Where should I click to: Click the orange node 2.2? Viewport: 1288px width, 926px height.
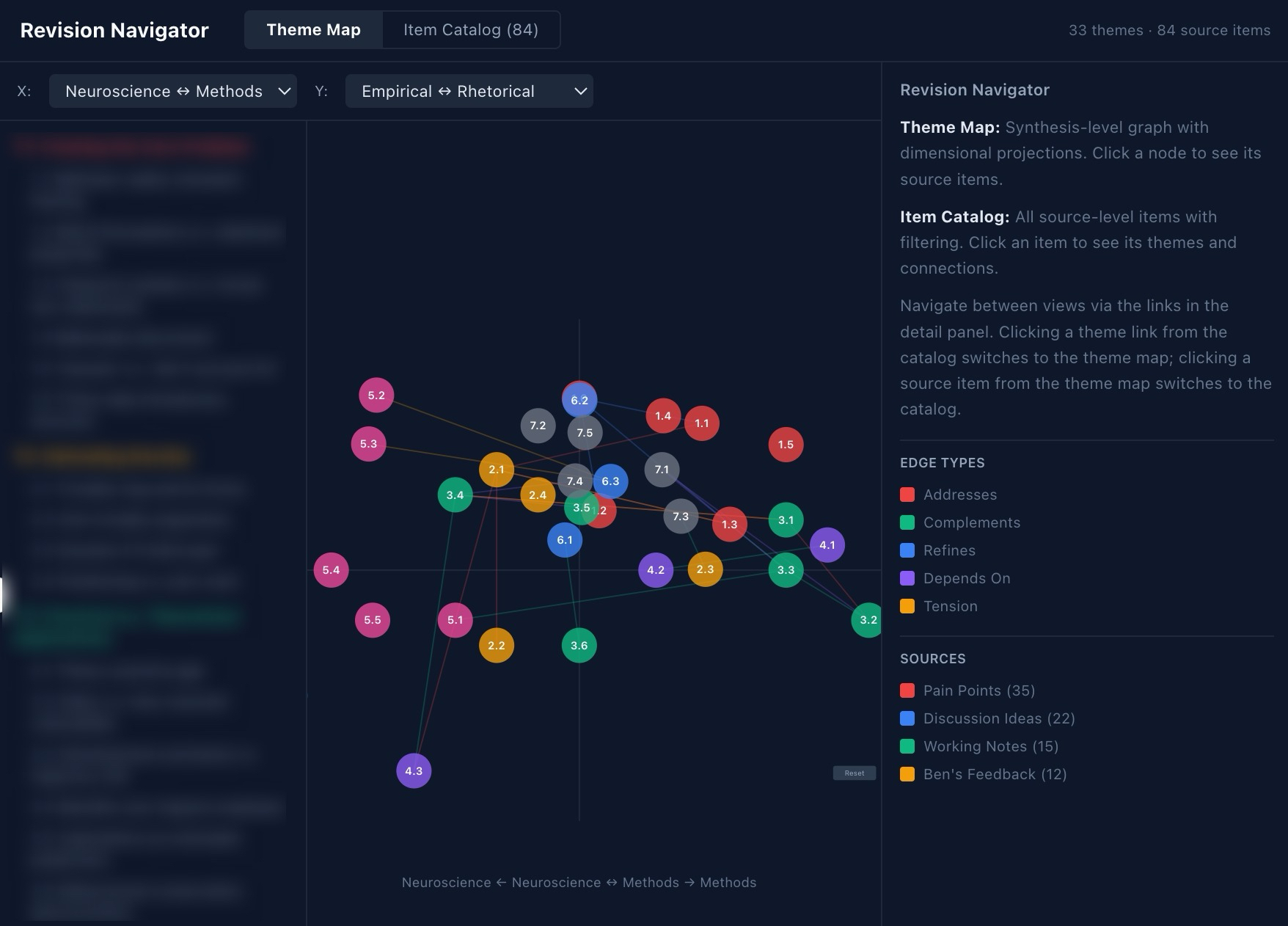click(497, 646)
